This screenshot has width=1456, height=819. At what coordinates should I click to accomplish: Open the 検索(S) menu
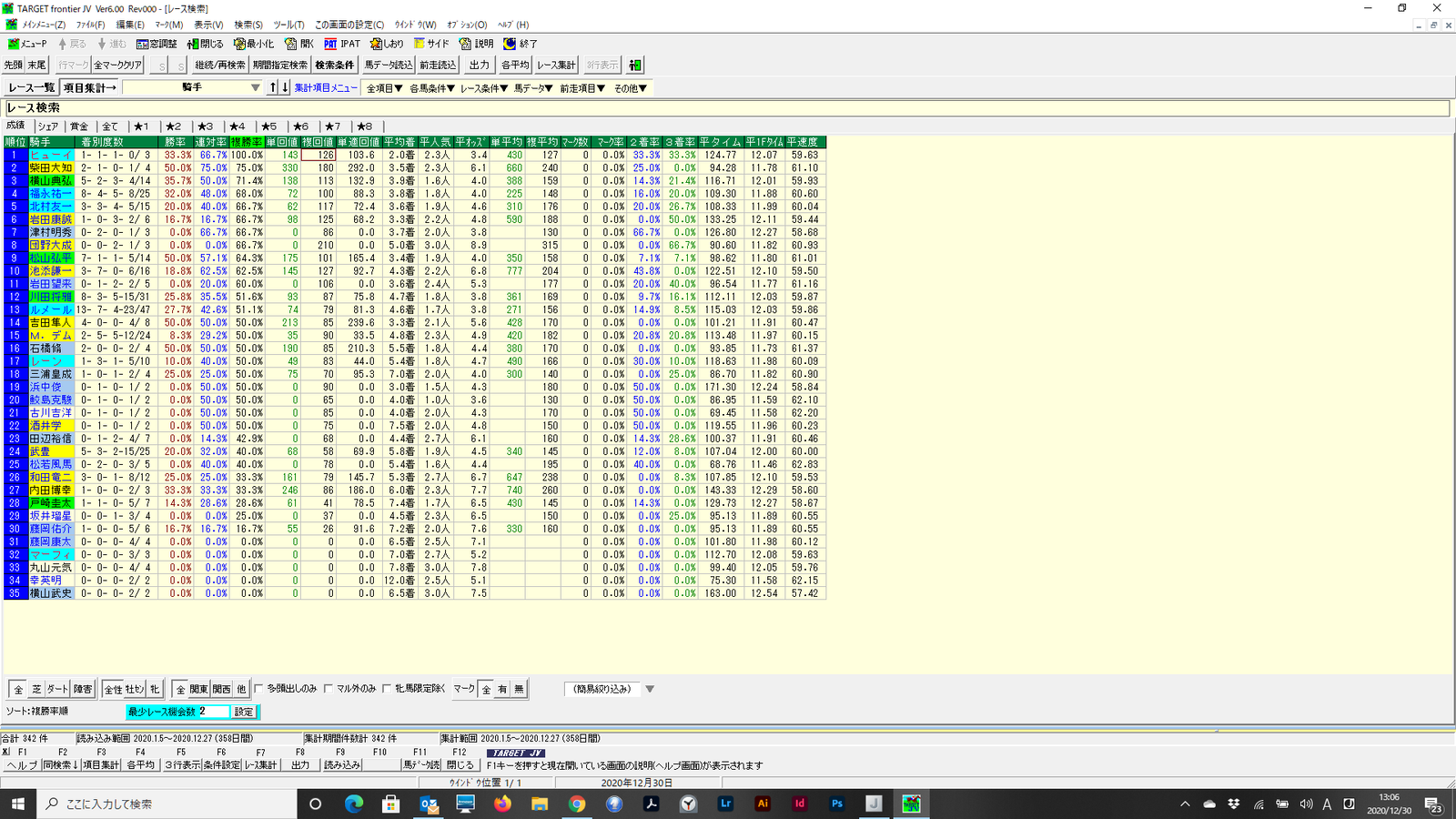click(x=248, y=25)
